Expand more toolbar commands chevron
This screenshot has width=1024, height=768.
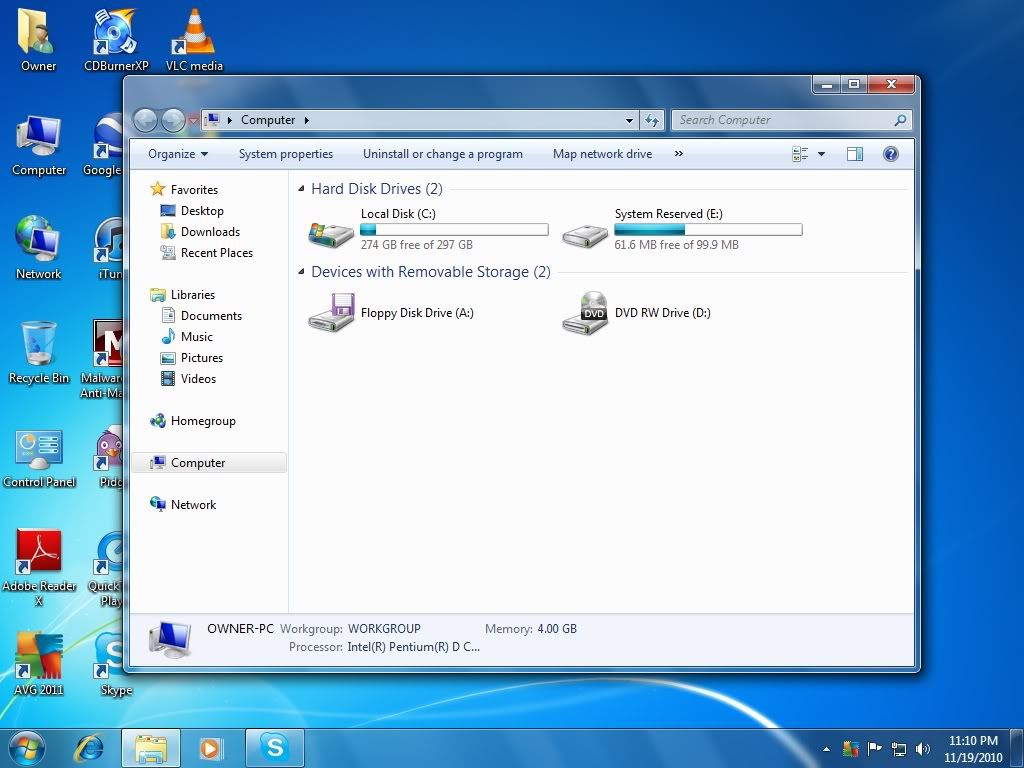pos(679,153)
